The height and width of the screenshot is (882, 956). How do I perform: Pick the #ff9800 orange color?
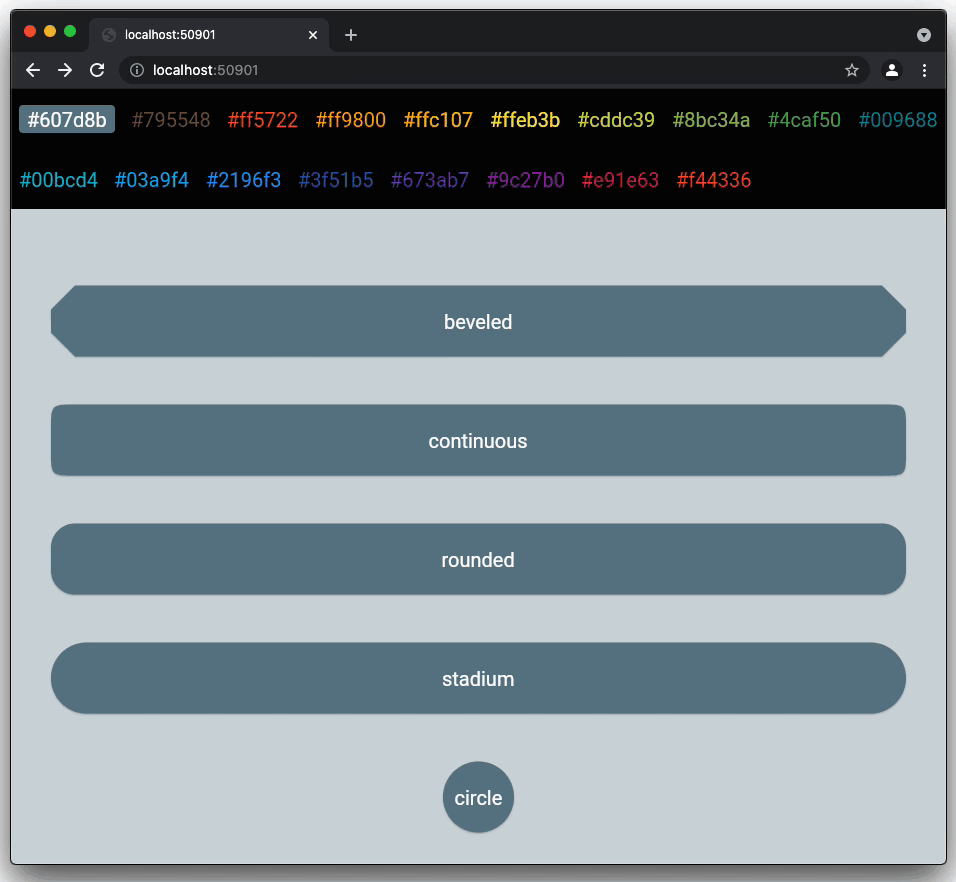[351, 119]
